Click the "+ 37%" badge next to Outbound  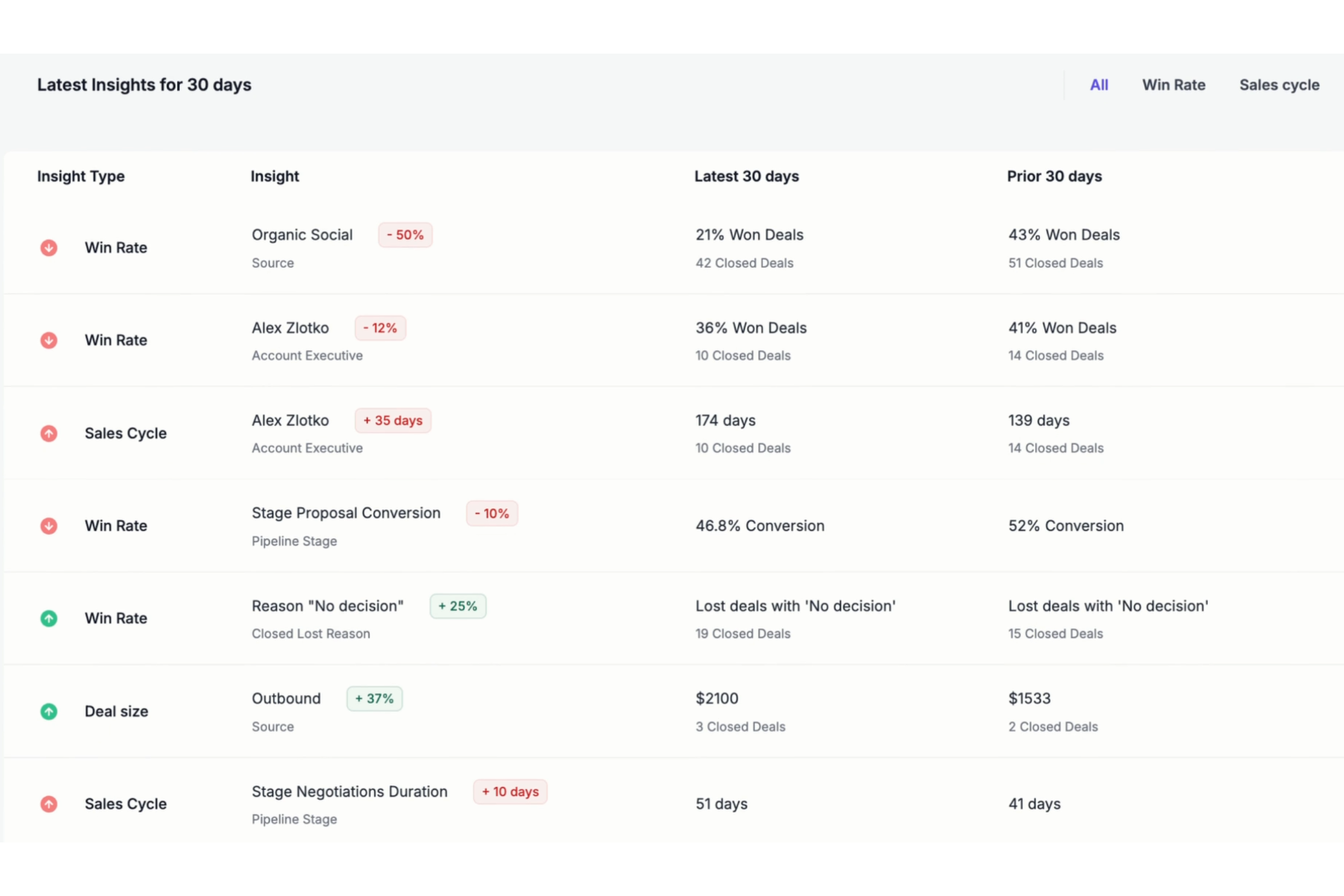pos(374,698)
